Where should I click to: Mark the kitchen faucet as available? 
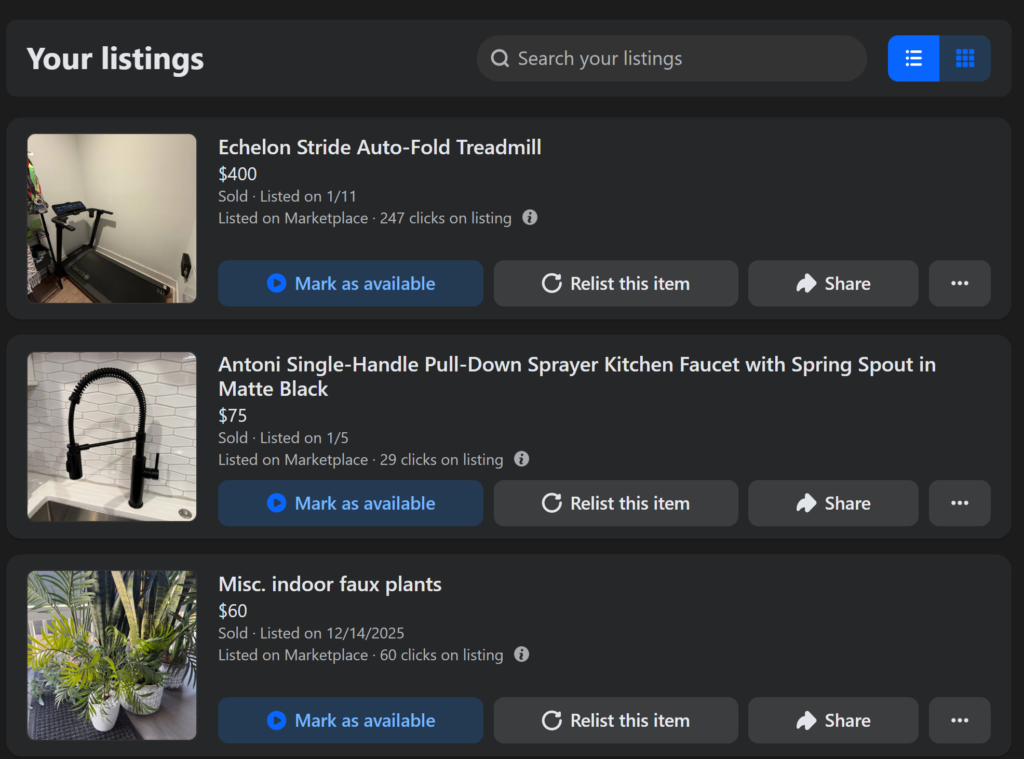(350, 504)
